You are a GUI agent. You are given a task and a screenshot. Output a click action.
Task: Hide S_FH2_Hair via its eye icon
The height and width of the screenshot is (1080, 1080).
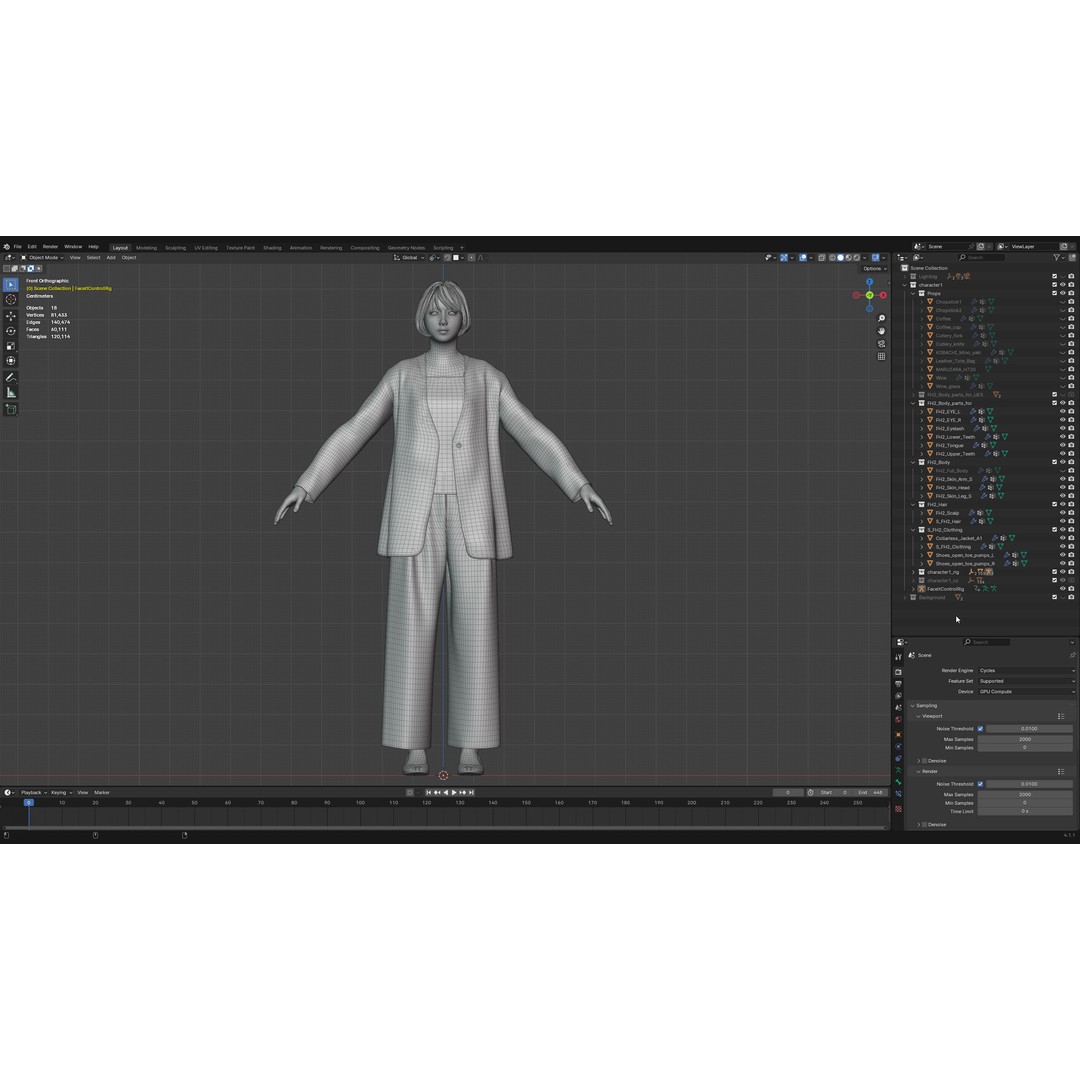coord(1063,521)
